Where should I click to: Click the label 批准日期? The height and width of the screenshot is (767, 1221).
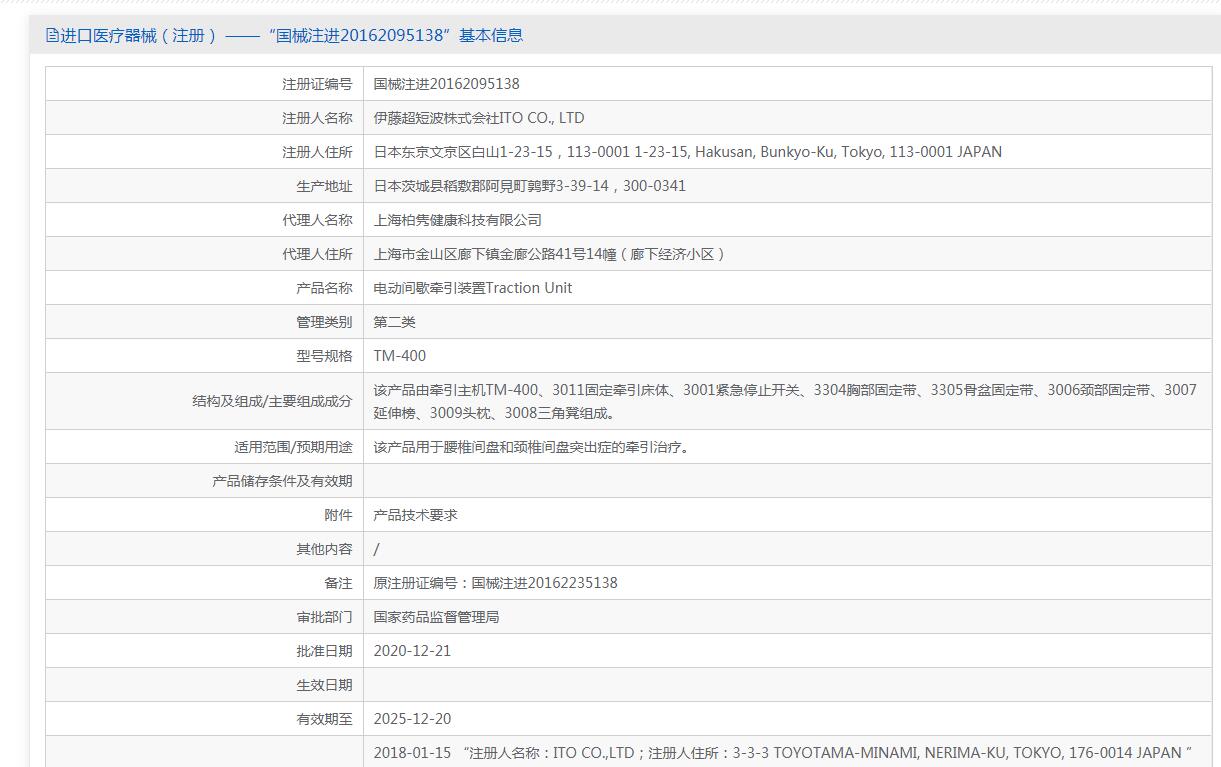(325, 651)
